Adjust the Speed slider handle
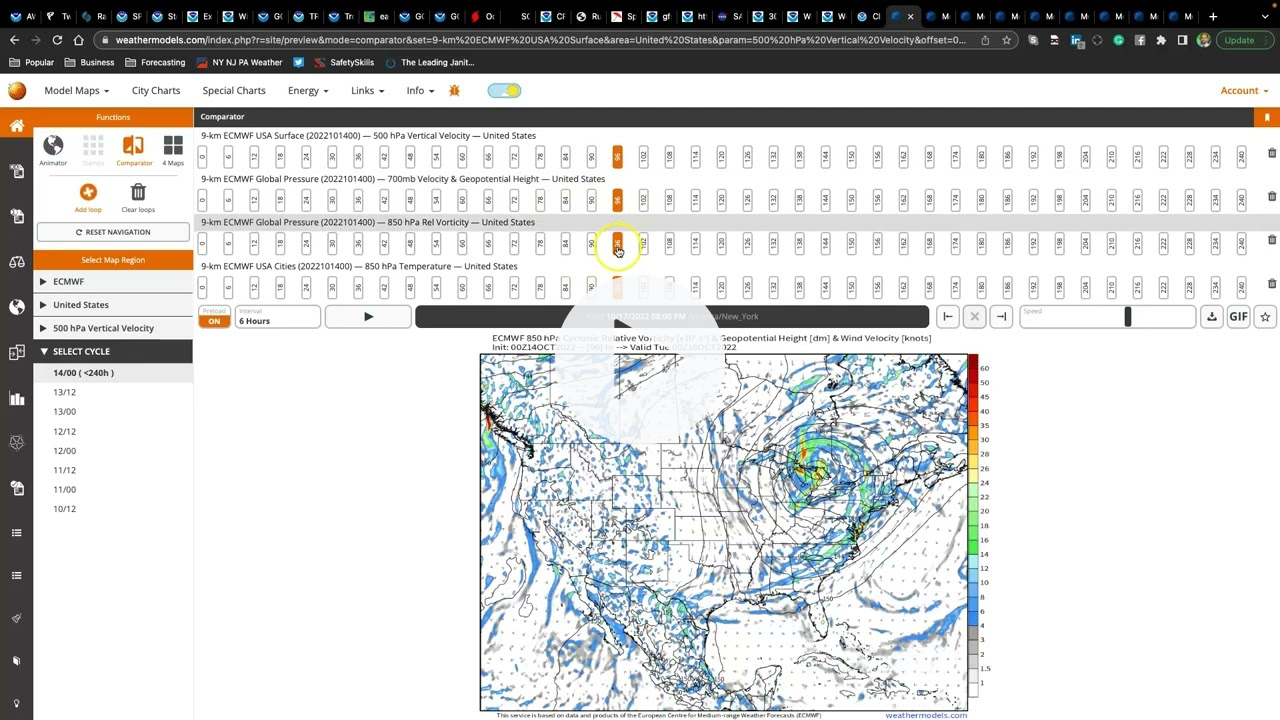The height and width of the screenshot is (720, 1280). 1127,317
